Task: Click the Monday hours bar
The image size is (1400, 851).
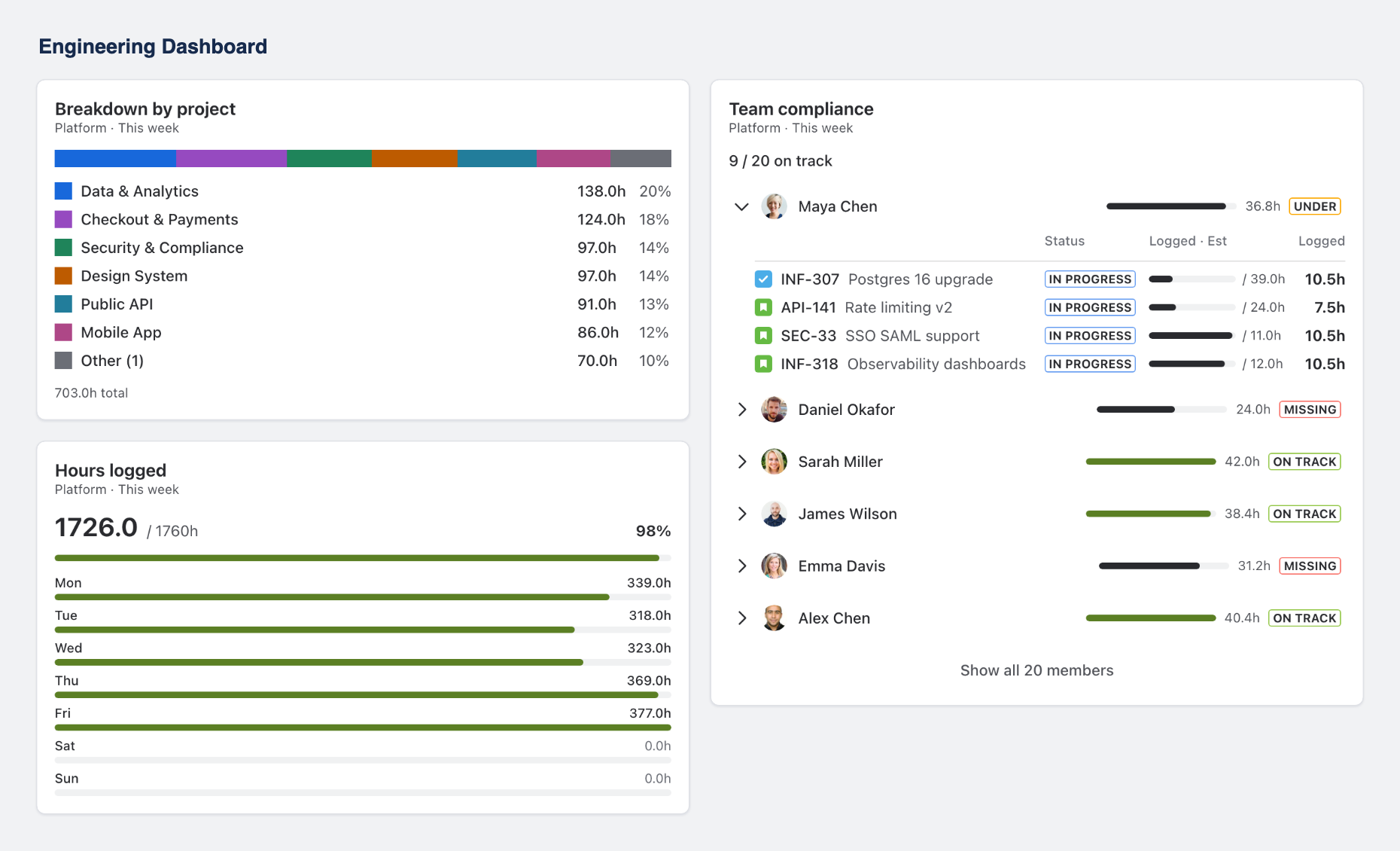Action: [363, 597]
